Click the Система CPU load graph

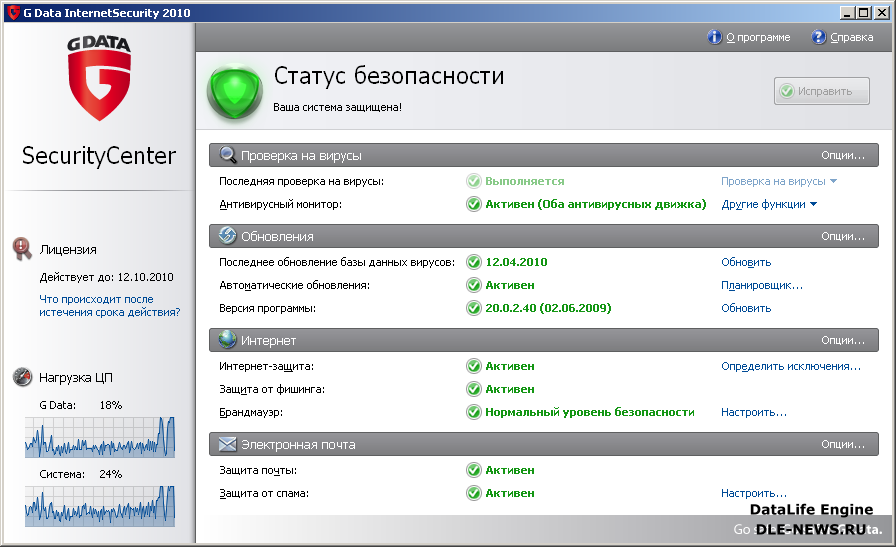click(99, 506)
